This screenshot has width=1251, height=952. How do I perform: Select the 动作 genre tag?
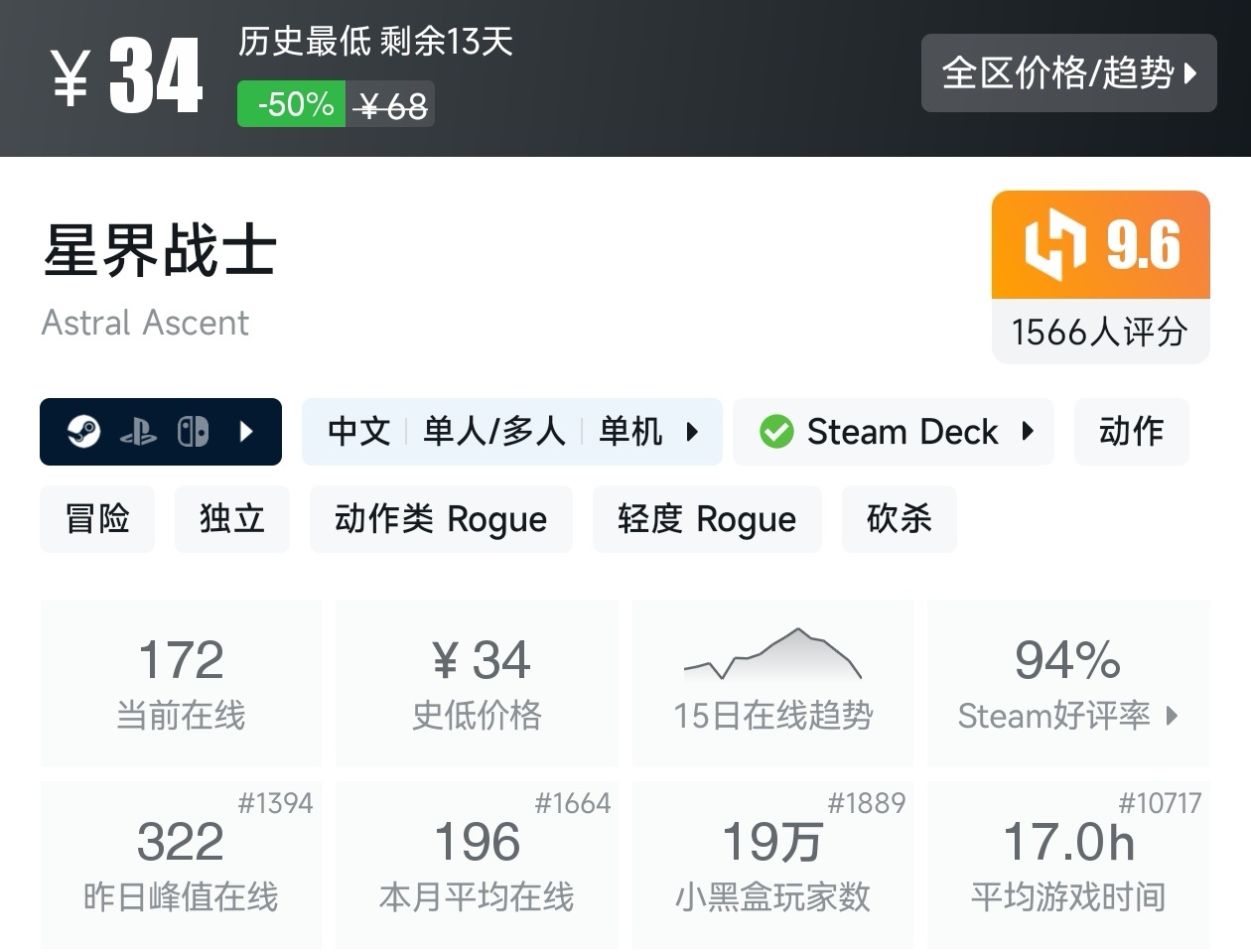pyautogui.click(x=1131, y=432)
